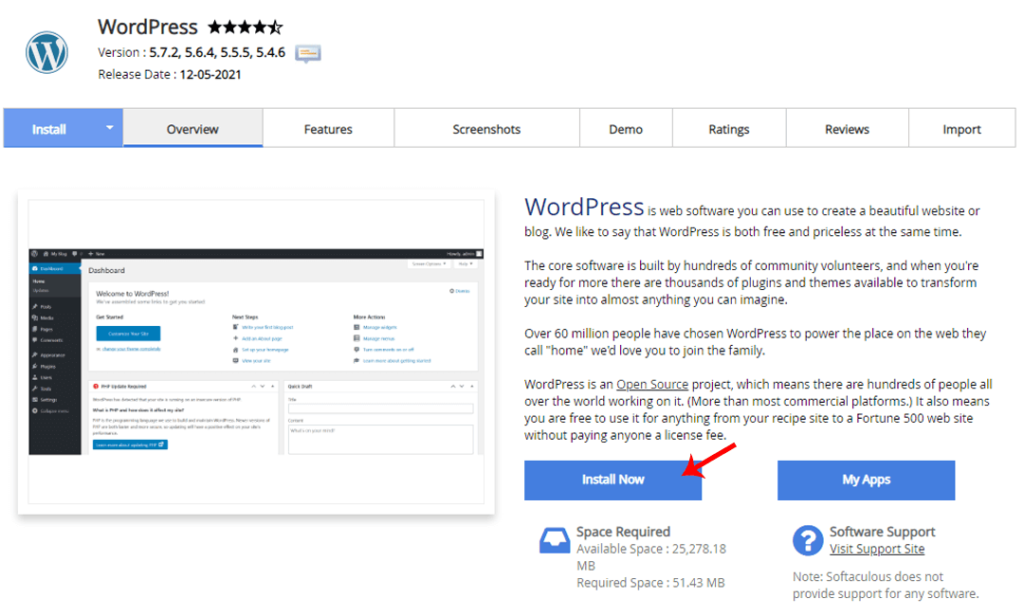Follow the Open Source link
The height and width of the screenshot is (616, 1024).
pos(652,384)
